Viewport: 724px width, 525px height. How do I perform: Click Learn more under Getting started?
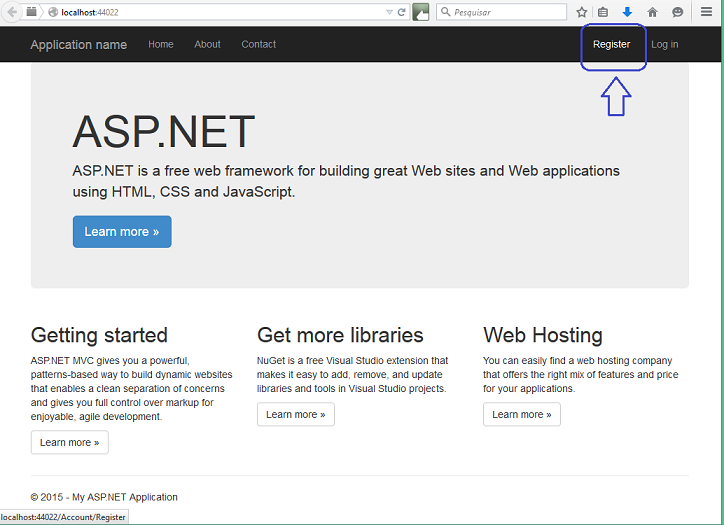[70, 442]
